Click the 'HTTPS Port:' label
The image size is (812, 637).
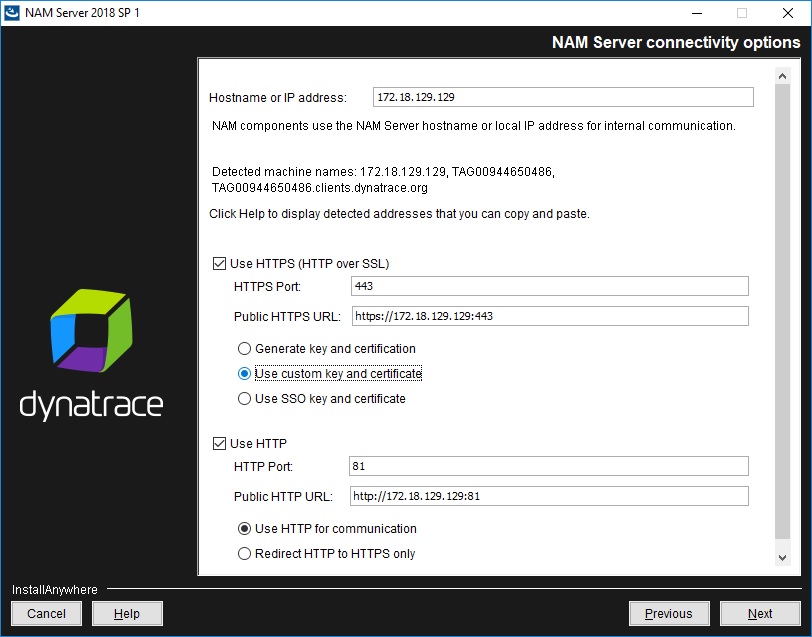click(267, 286)
